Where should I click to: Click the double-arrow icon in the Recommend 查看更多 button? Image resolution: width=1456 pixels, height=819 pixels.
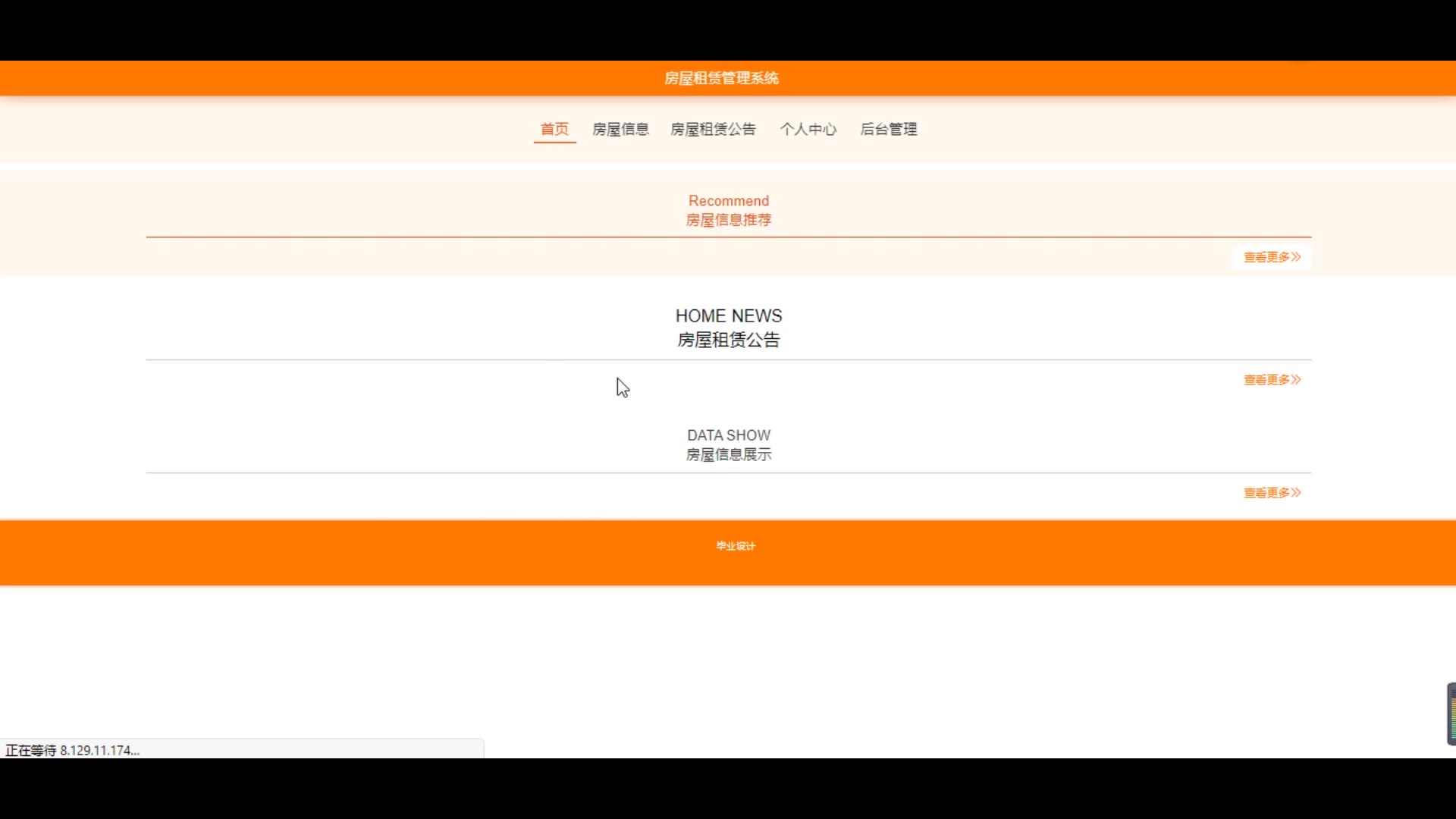click(x=1296, y=257)
